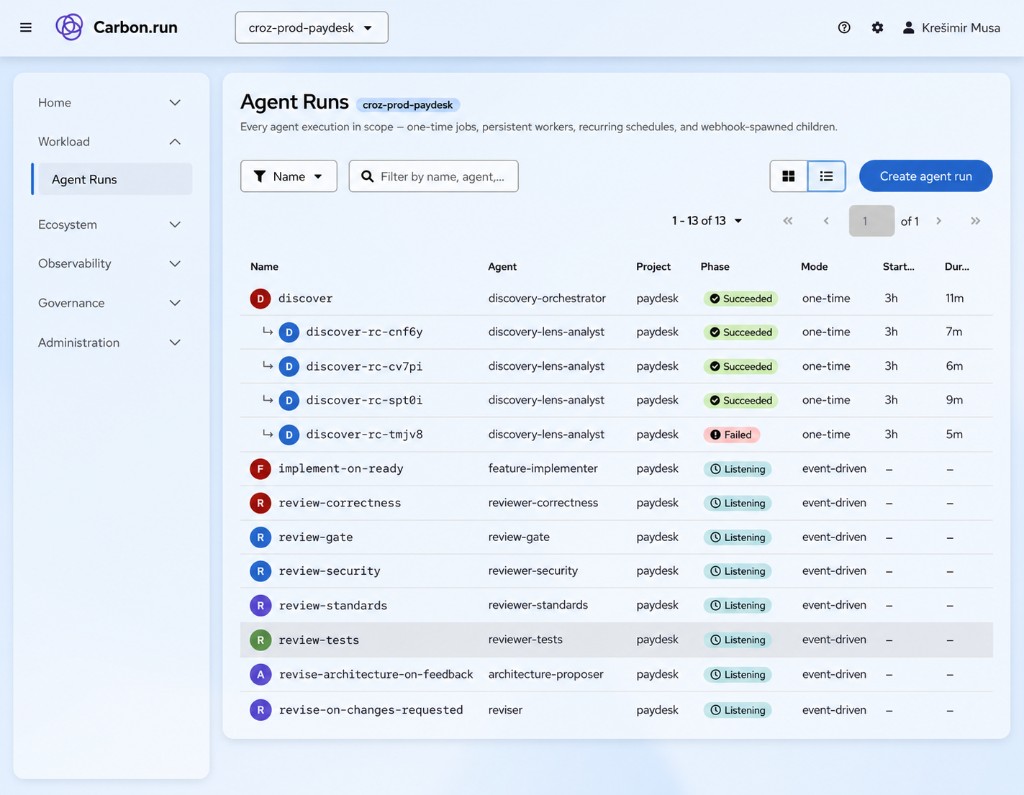Select Agent Runs in the sidebar
The height and width of the screenshot is (795, 1024).
coord(115,179)
